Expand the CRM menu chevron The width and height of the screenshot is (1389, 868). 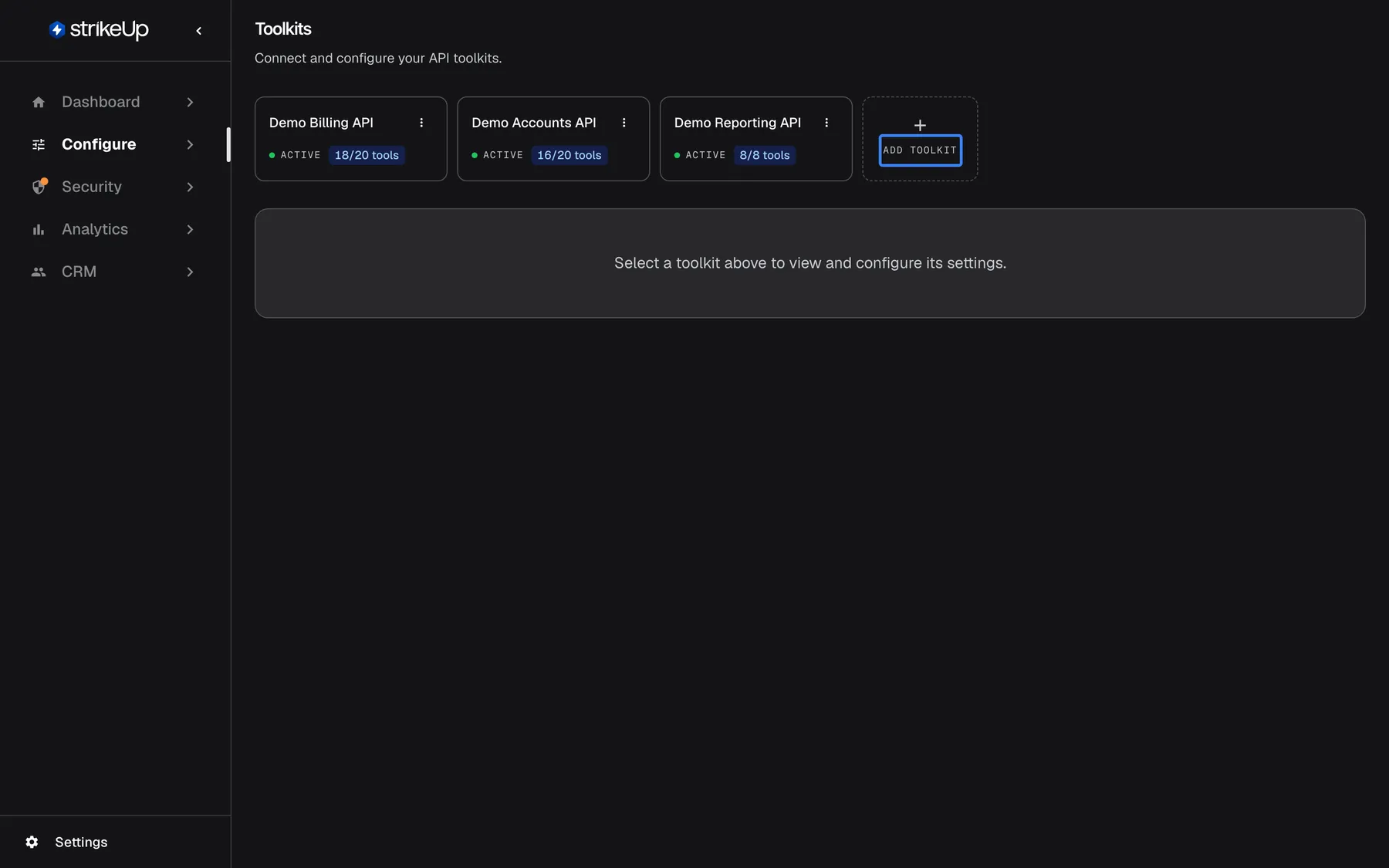[x=190, y=272]
